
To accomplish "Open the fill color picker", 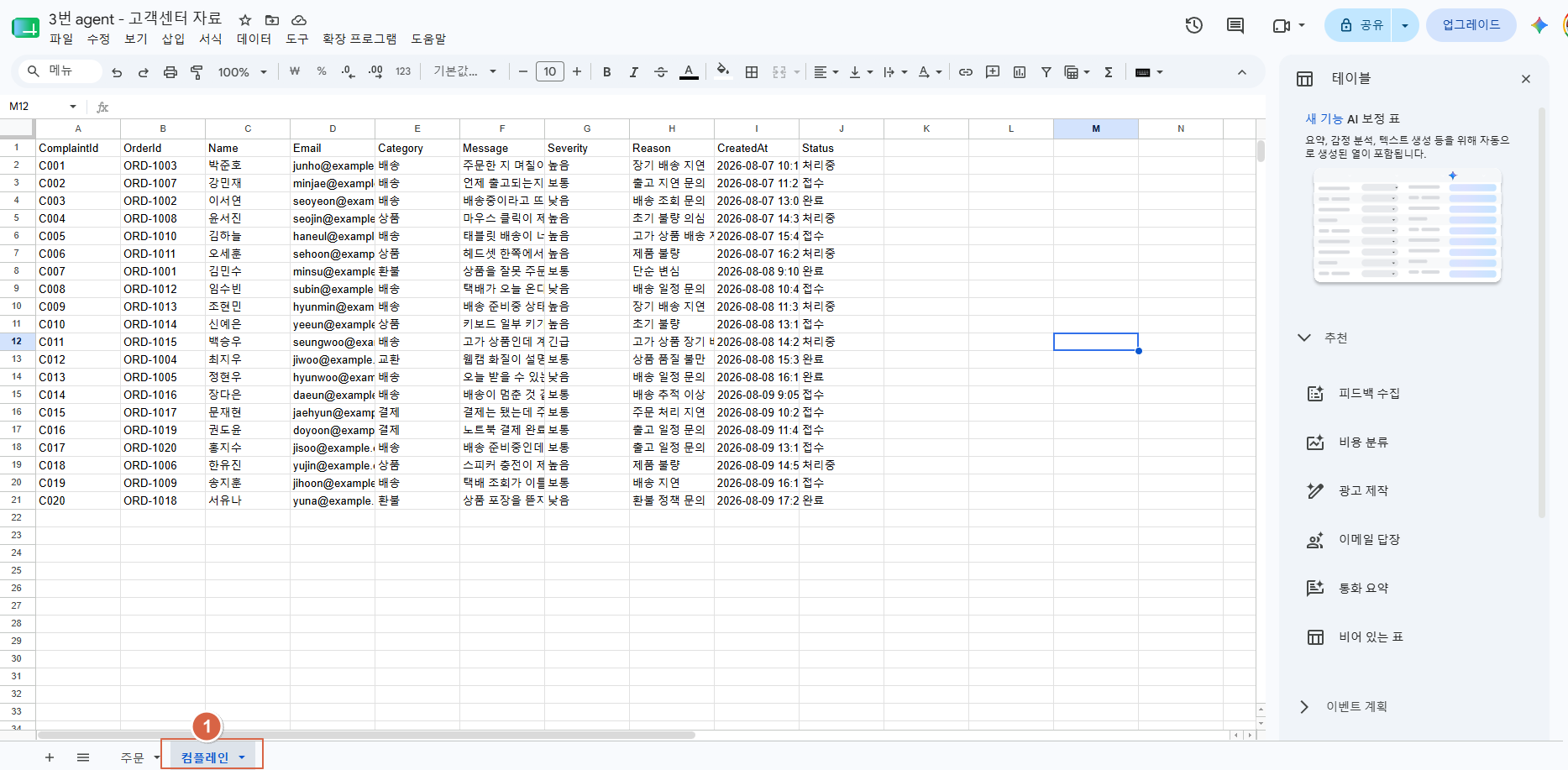I will [x=722, y=71].
